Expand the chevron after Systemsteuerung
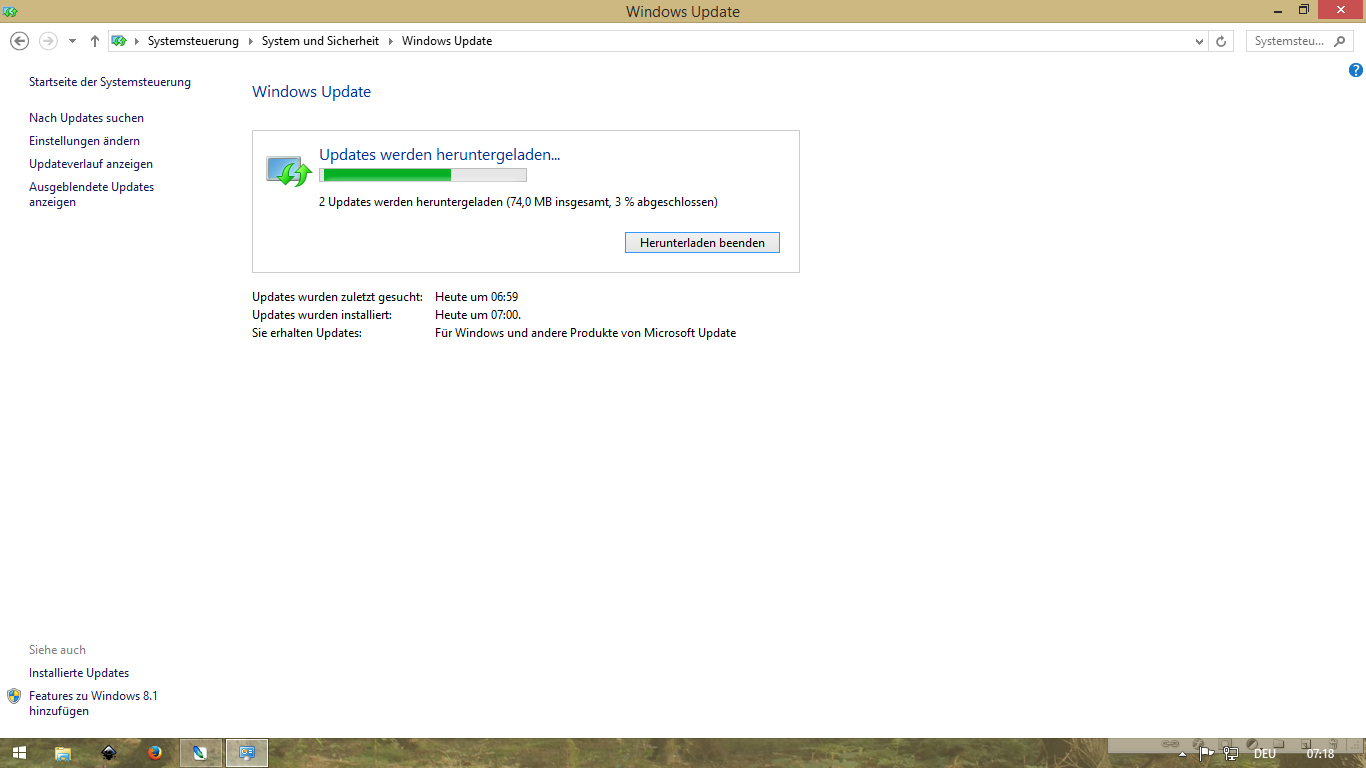Image resolution: width=1366 pixels, height=768 pixels. [251, 41]
